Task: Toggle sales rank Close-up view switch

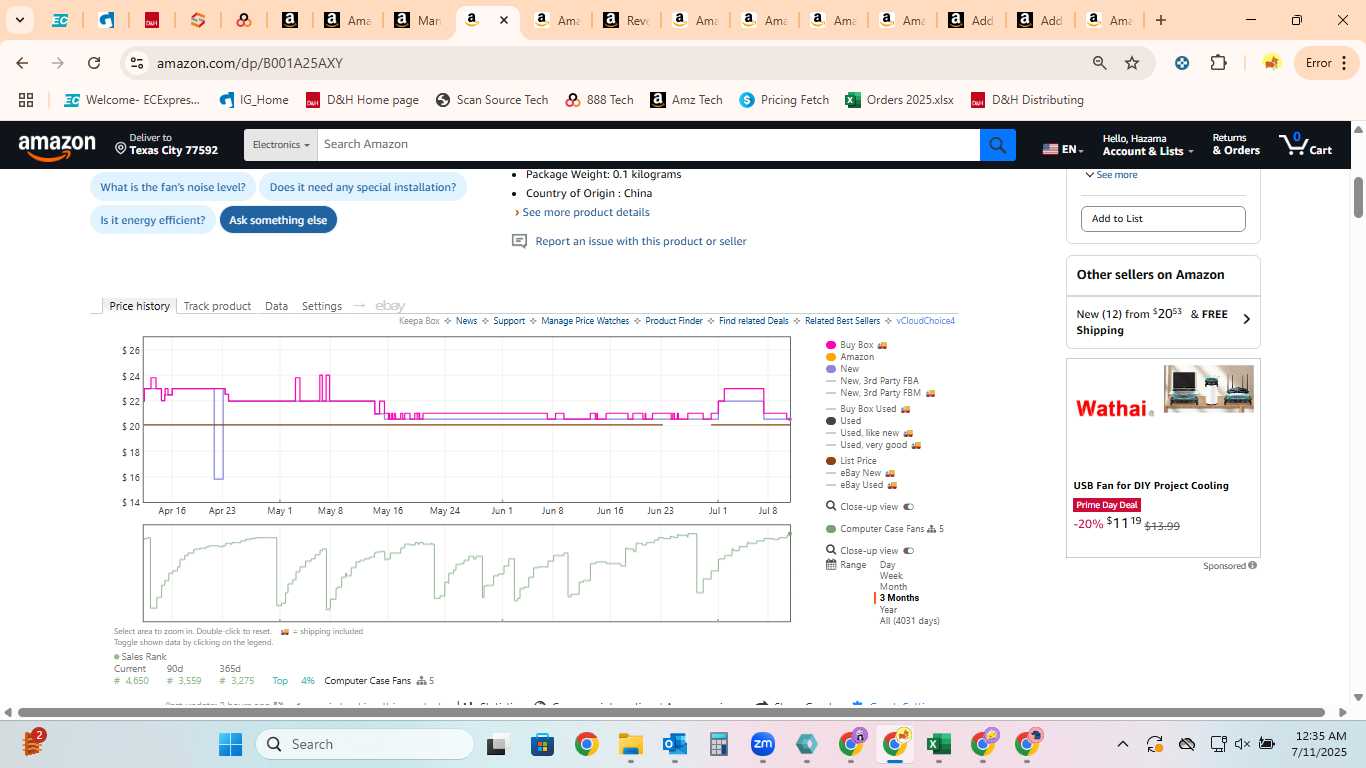Action: coord(908,551)
